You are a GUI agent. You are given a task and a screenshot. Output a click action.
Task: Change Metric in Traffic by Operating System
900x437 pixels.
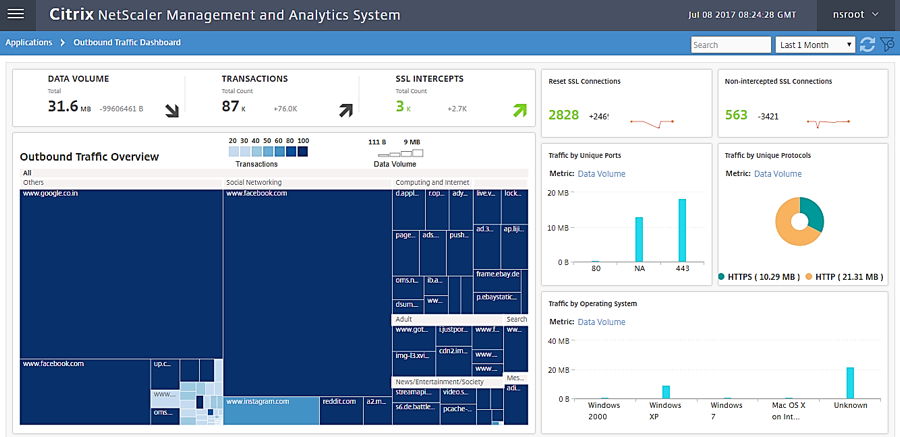[x=601, y=322]
